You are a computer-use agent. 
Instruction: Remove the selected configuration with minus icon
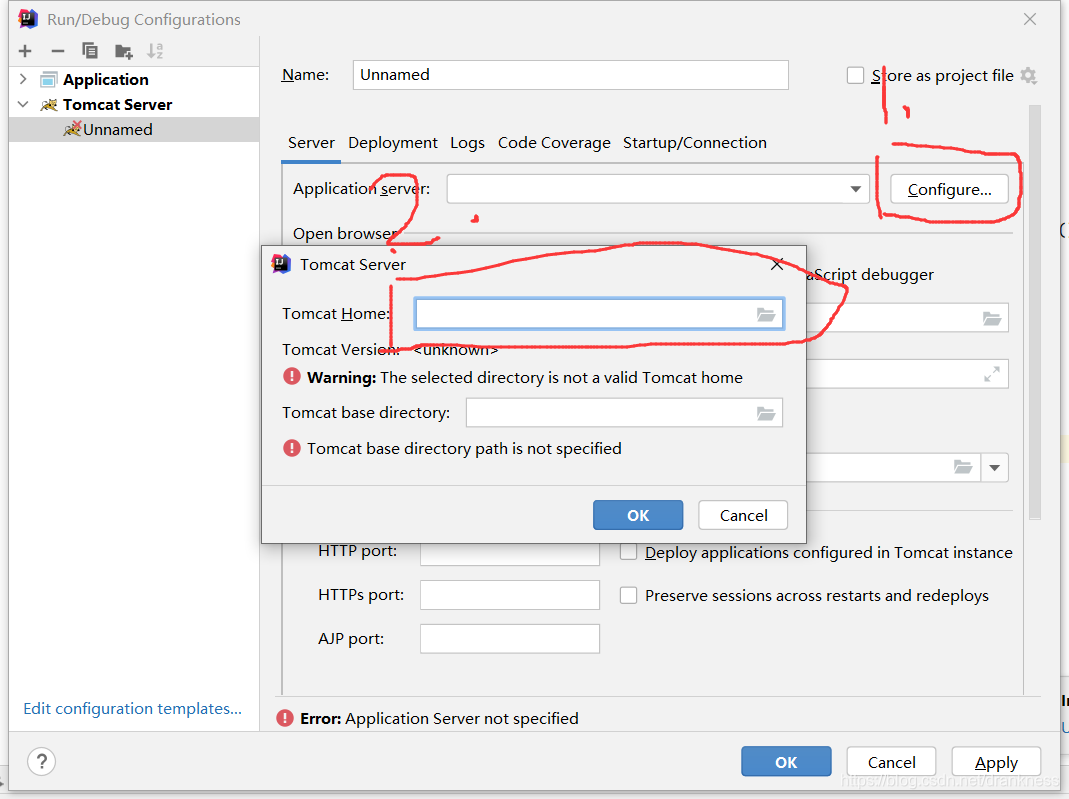point(58,51)
